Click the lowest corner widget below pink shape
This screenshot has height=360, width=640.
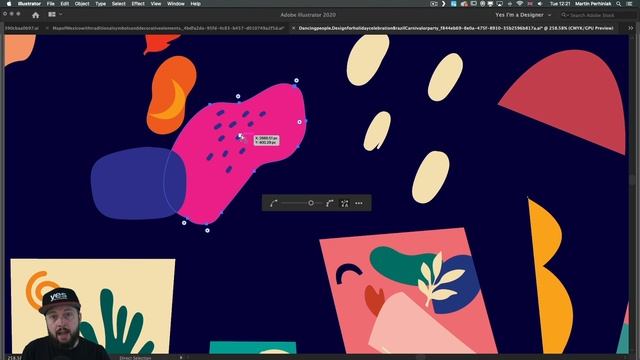tap(207, 231)
